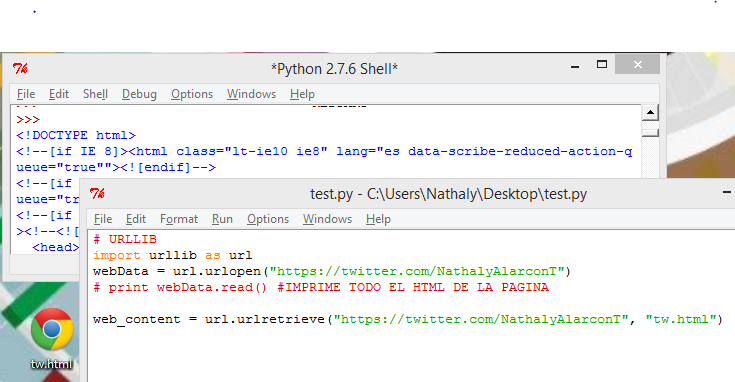Viewport: 735px width, 382px height.
Task: Open Run menu in test.py editor
Action: tap(222, 219)
